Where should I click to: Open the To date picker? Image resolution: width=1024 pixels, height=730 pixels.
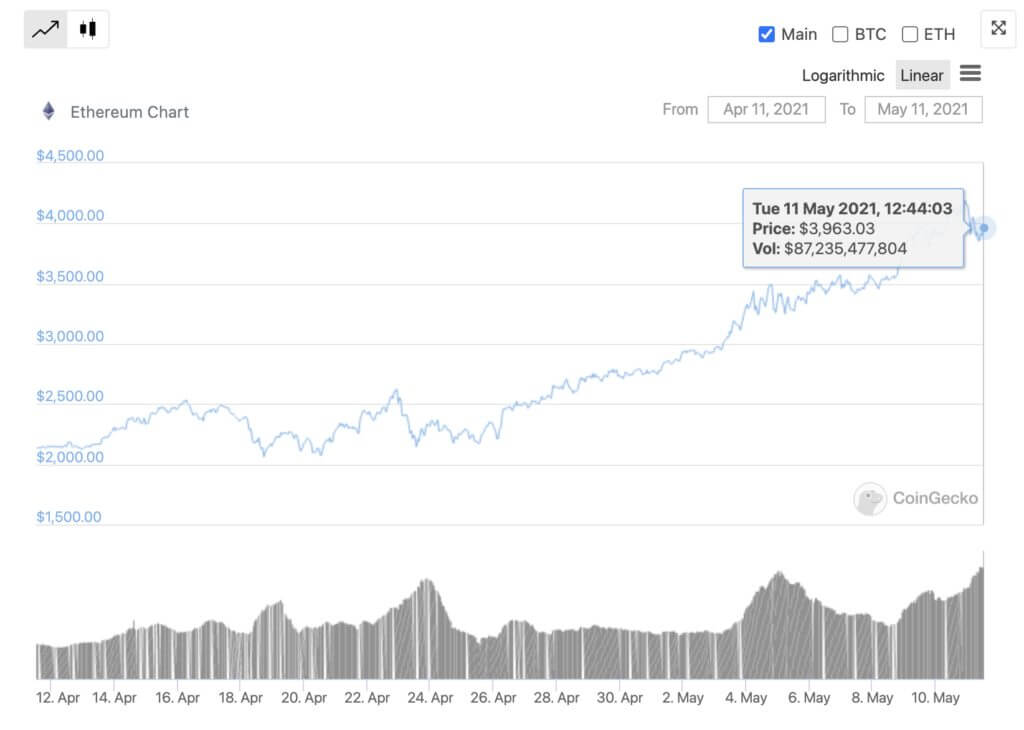923,110
